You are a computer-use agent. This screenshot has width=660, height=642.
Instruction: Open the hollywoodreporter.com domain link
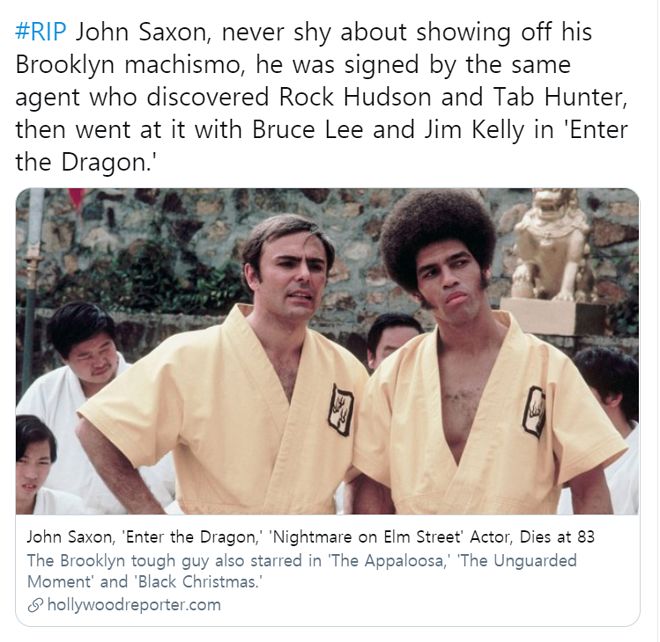134,605
